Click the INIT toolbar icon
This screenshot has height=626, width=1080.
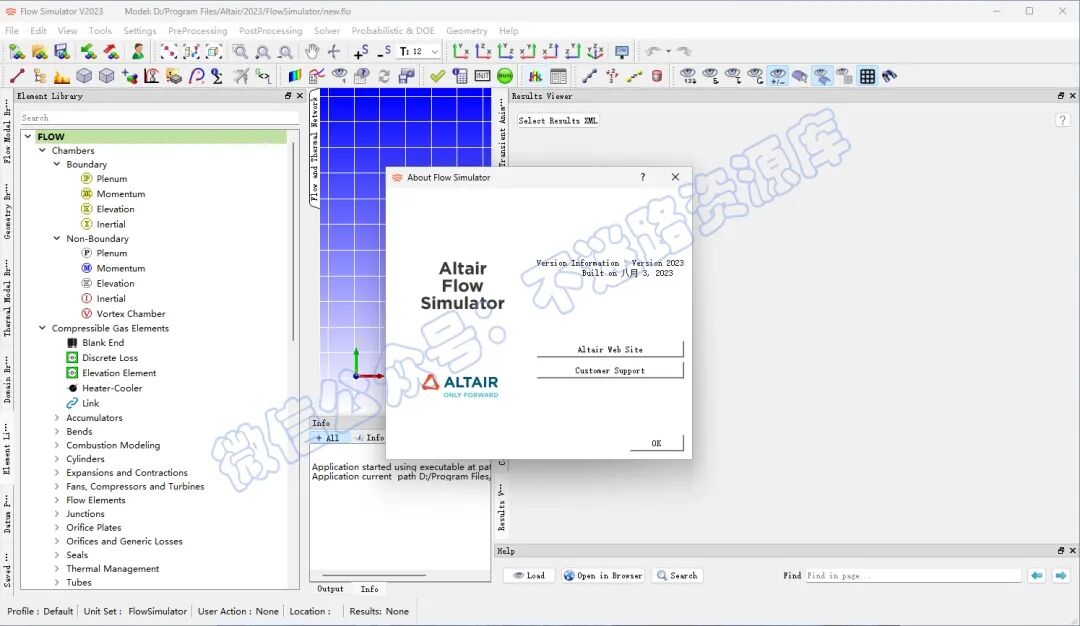[482, 76]
